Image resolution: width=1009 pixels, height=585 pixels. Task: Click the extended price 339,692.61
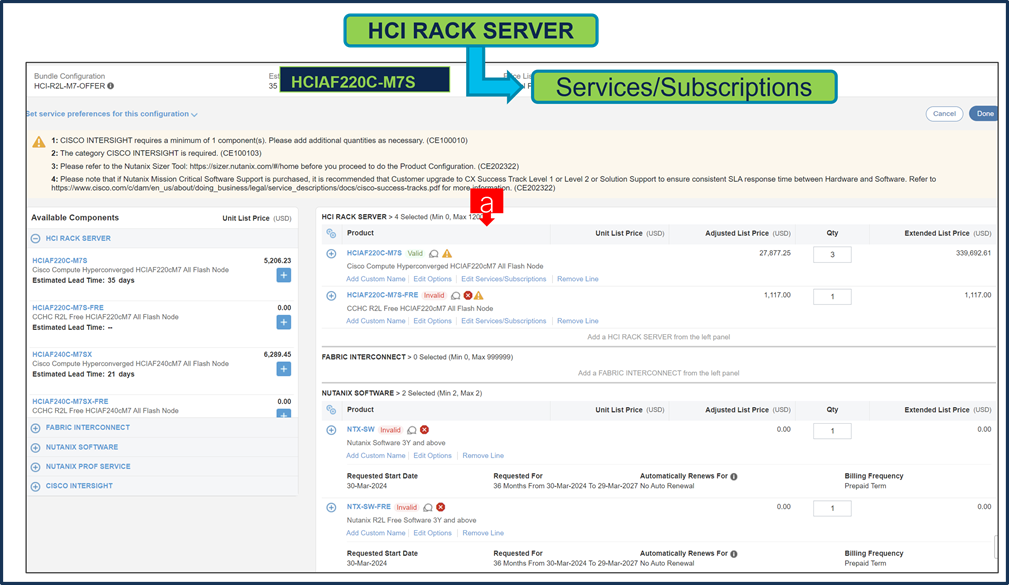[973, 254]
